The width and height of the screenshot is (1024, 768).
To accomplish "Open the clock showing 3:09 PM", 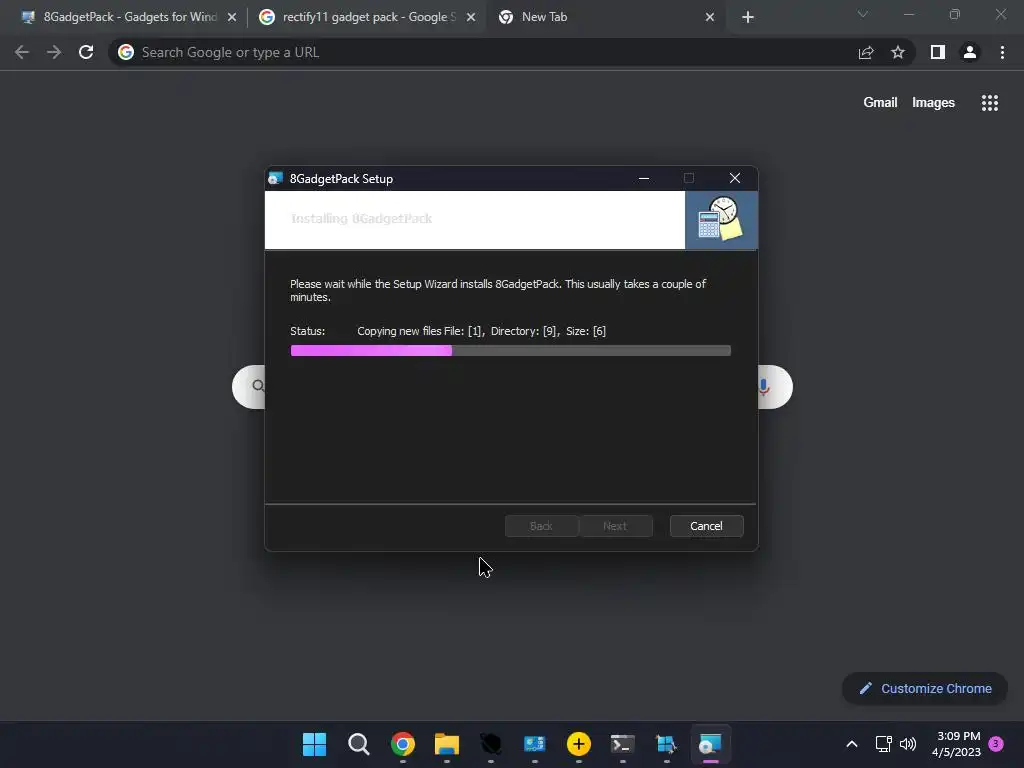I will point(956,744).
